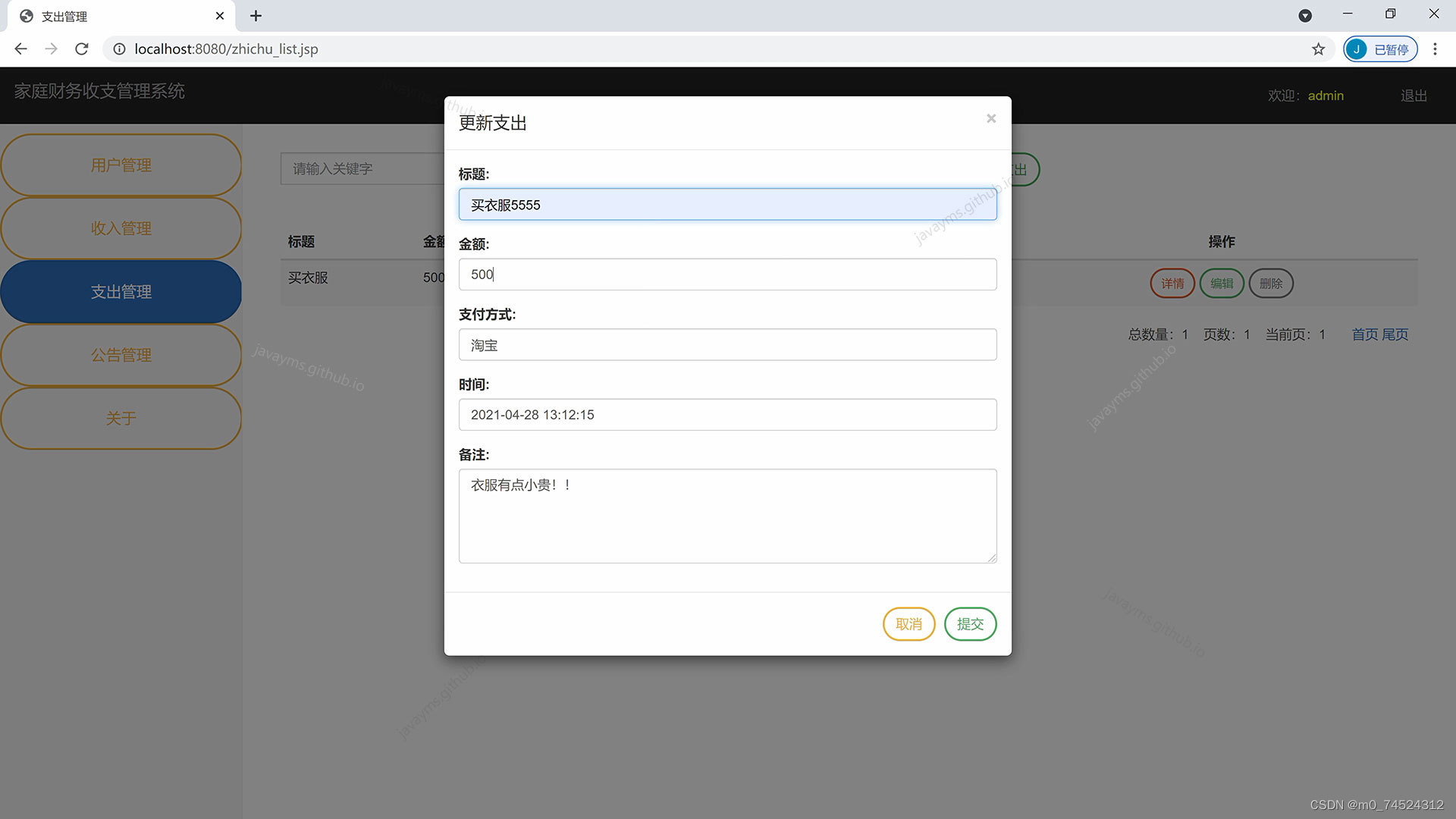Click the 备注 textarea

(727, 516)
